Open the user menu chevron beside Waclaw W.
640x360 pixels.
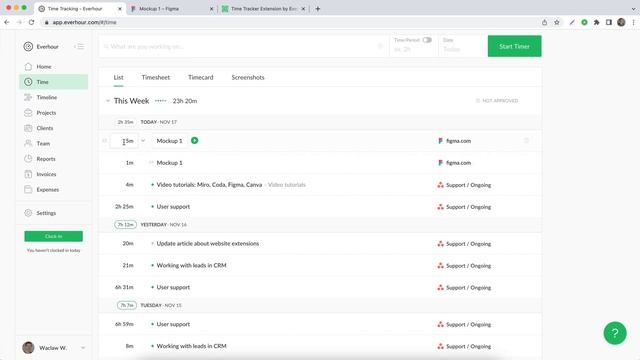point(83,348)
